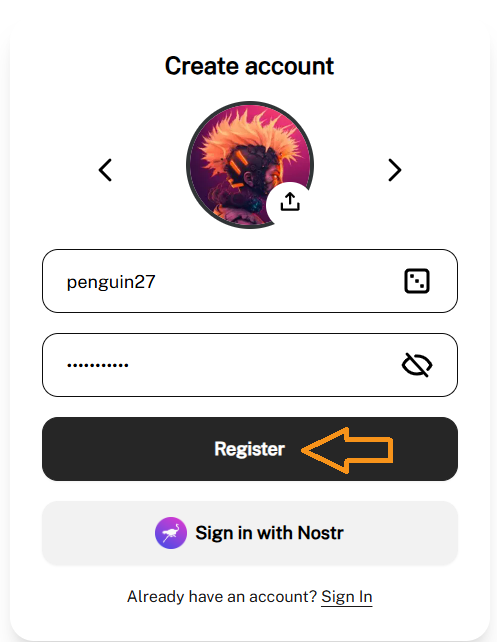Click the Already have an account text
This screenshot has width=497, height=642.
(x=222, y=597)
